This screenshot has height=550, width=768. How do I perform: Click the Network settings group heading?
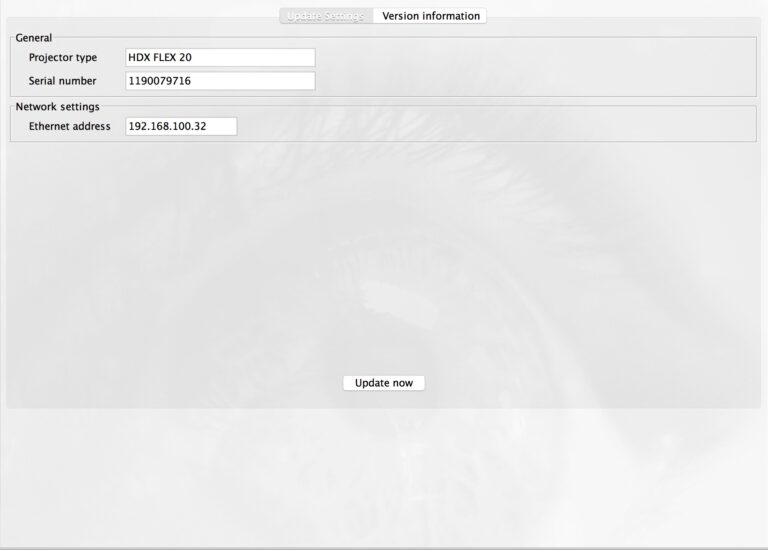tap(57, 107)
